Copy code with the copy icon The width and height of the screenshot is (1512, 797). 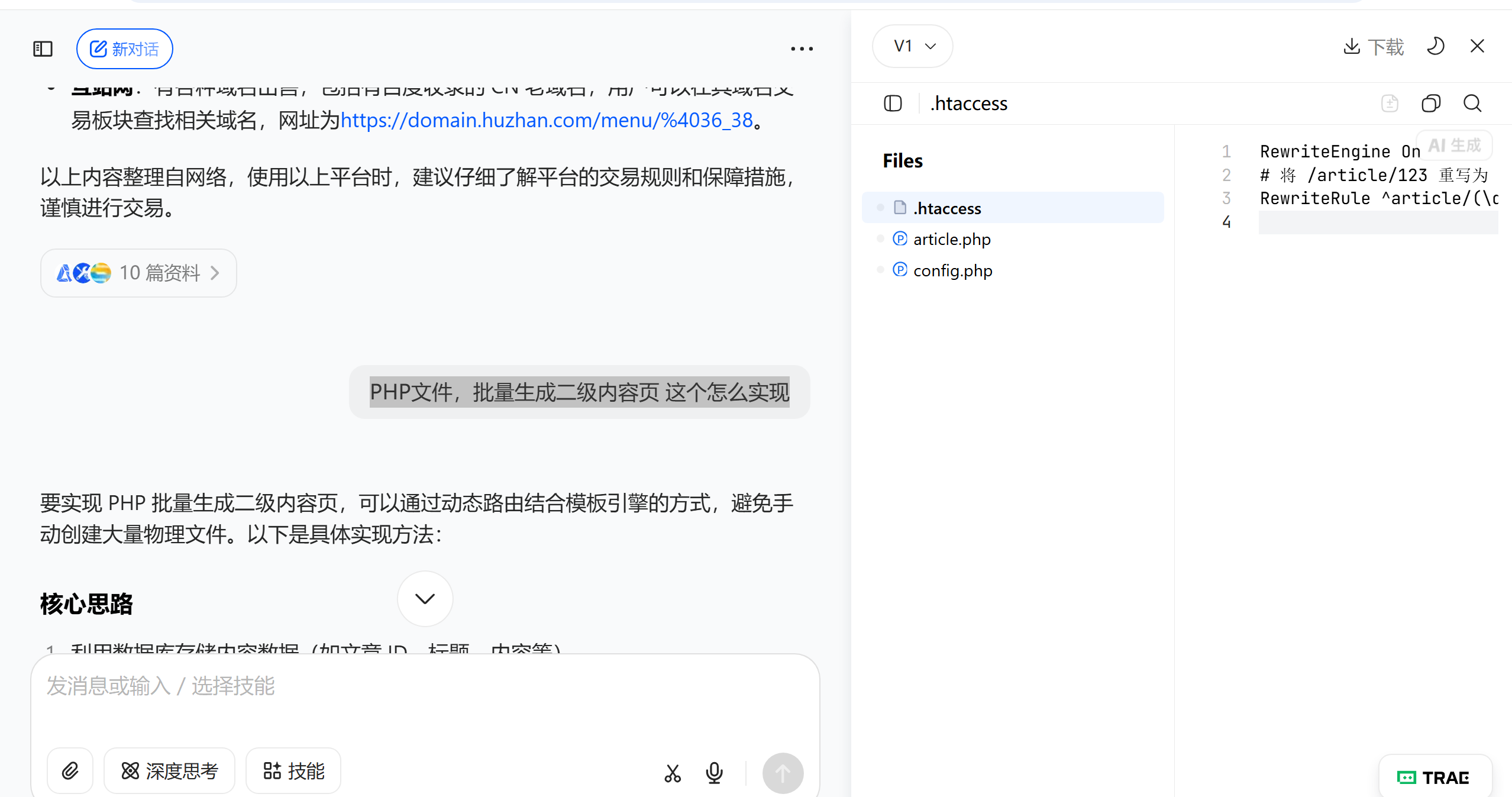(x=1430, y=104)
